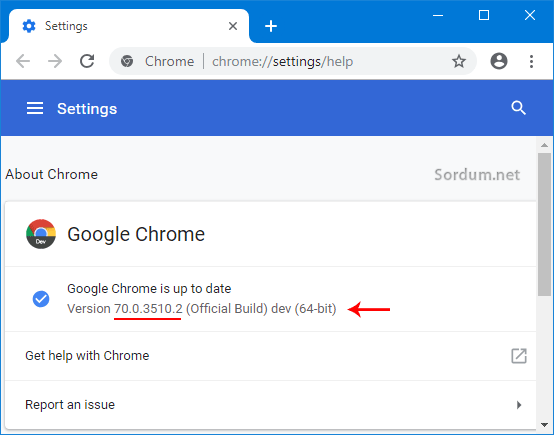Click the About Chrome heading

pyautogui.click(x=52, y=174)
